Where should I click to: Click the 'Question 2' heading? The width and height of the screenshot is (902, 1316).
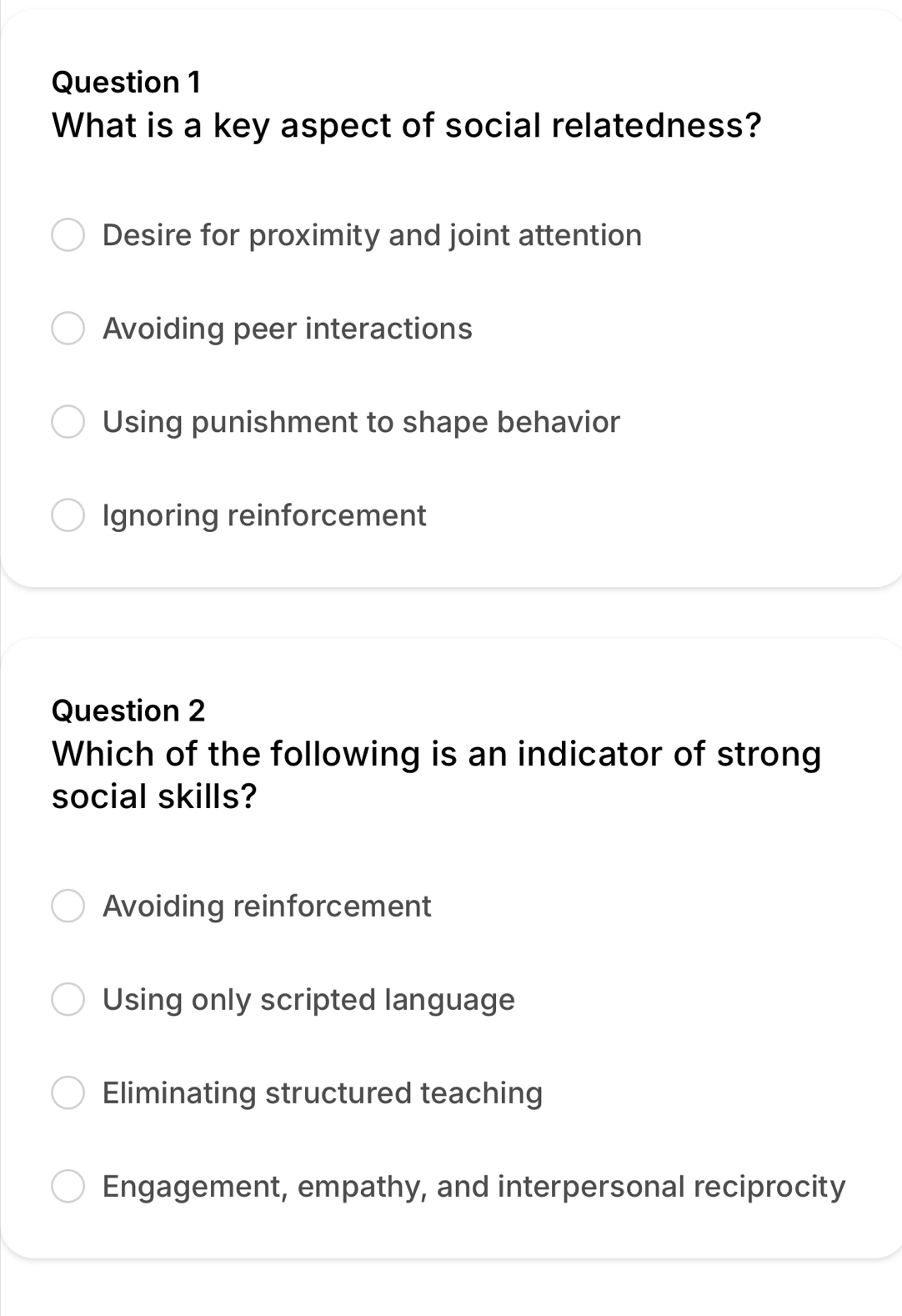click(128, 711)
